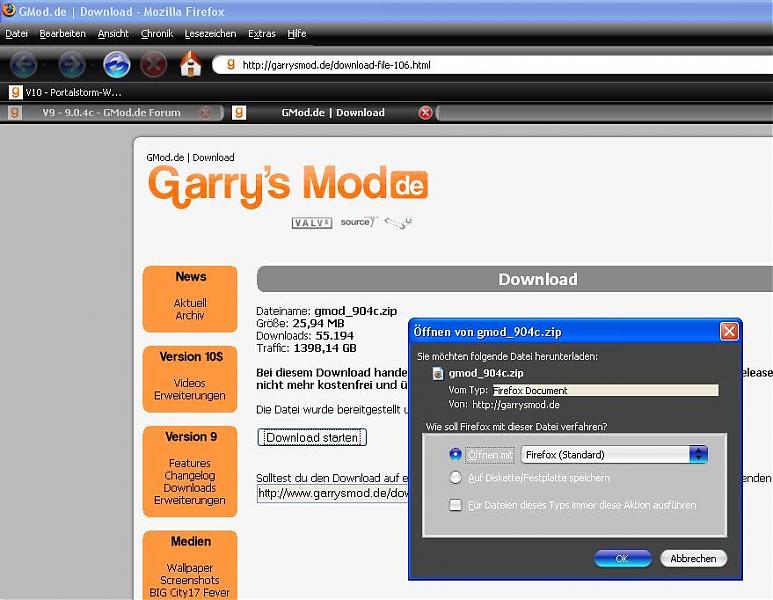Select the 'Öffnen mit' radio button

tap(456, 454)
